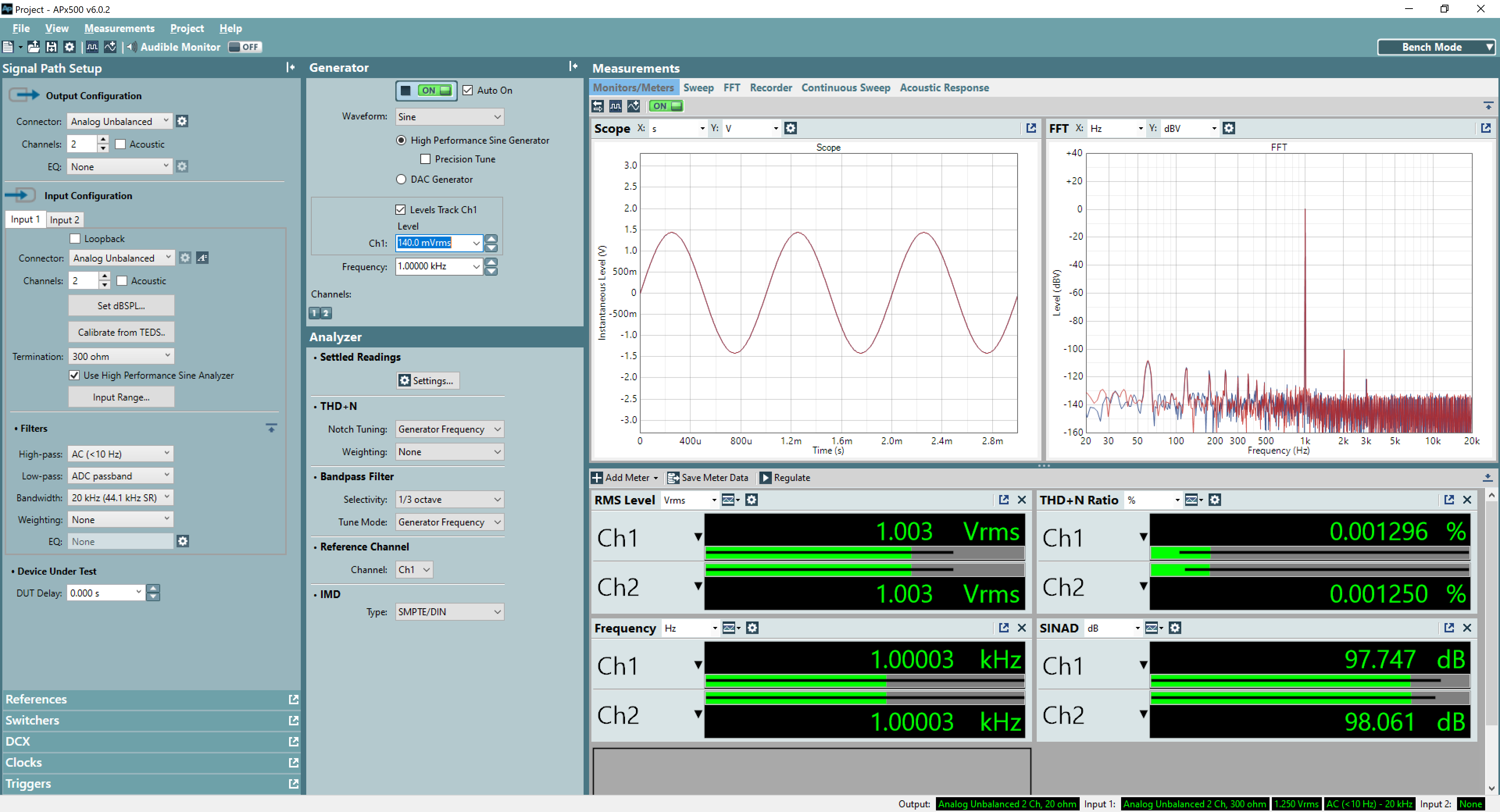Click Save Project icon in toolbar
1500x812 pixels.
pyautogui.click(x=51, y=47)
